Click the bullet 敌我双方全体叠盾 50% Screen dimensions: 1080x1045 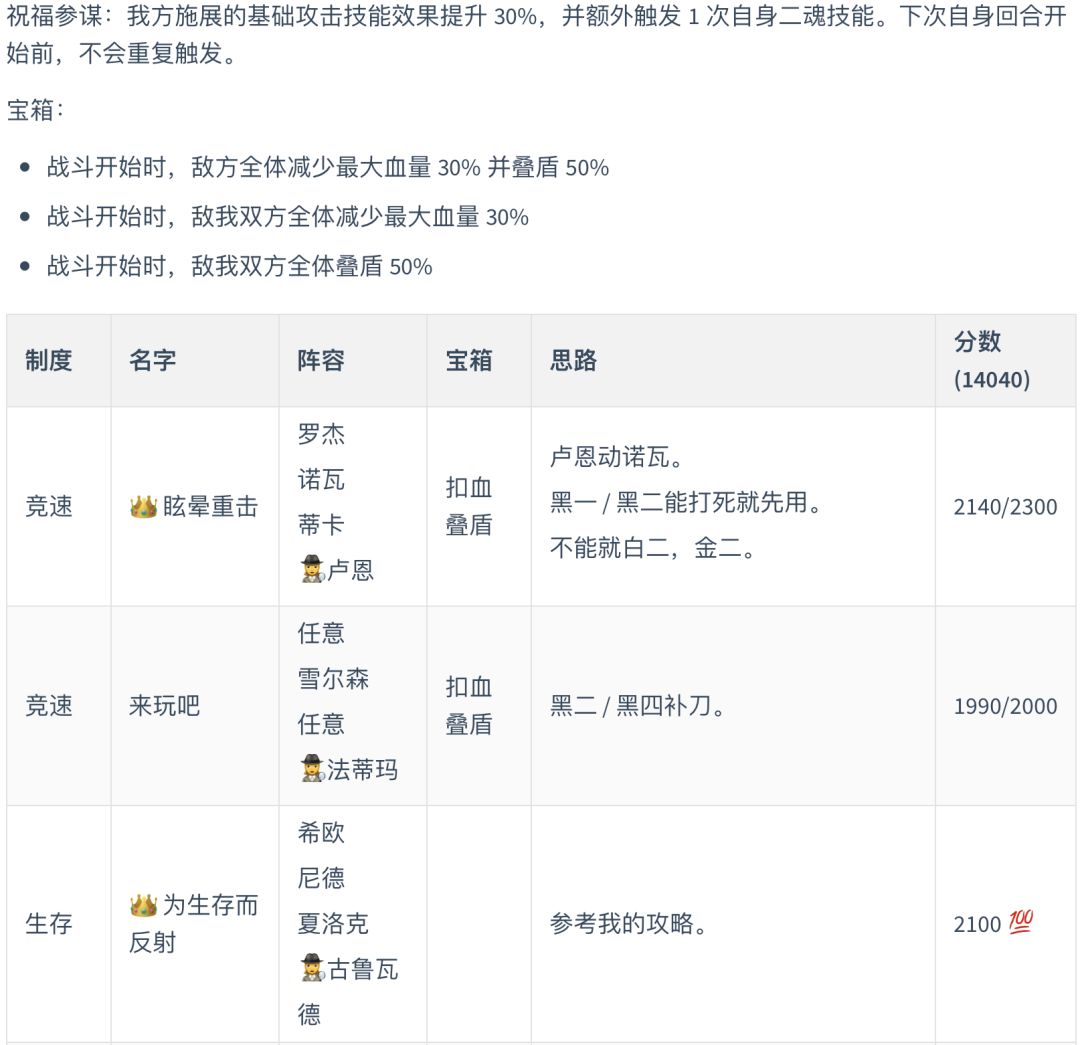[x=240, y=267]
